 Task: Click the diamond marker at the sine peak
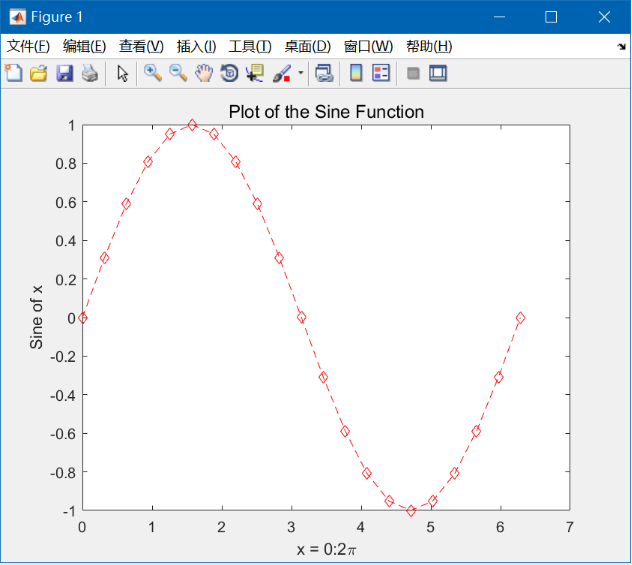pos(192,125)
